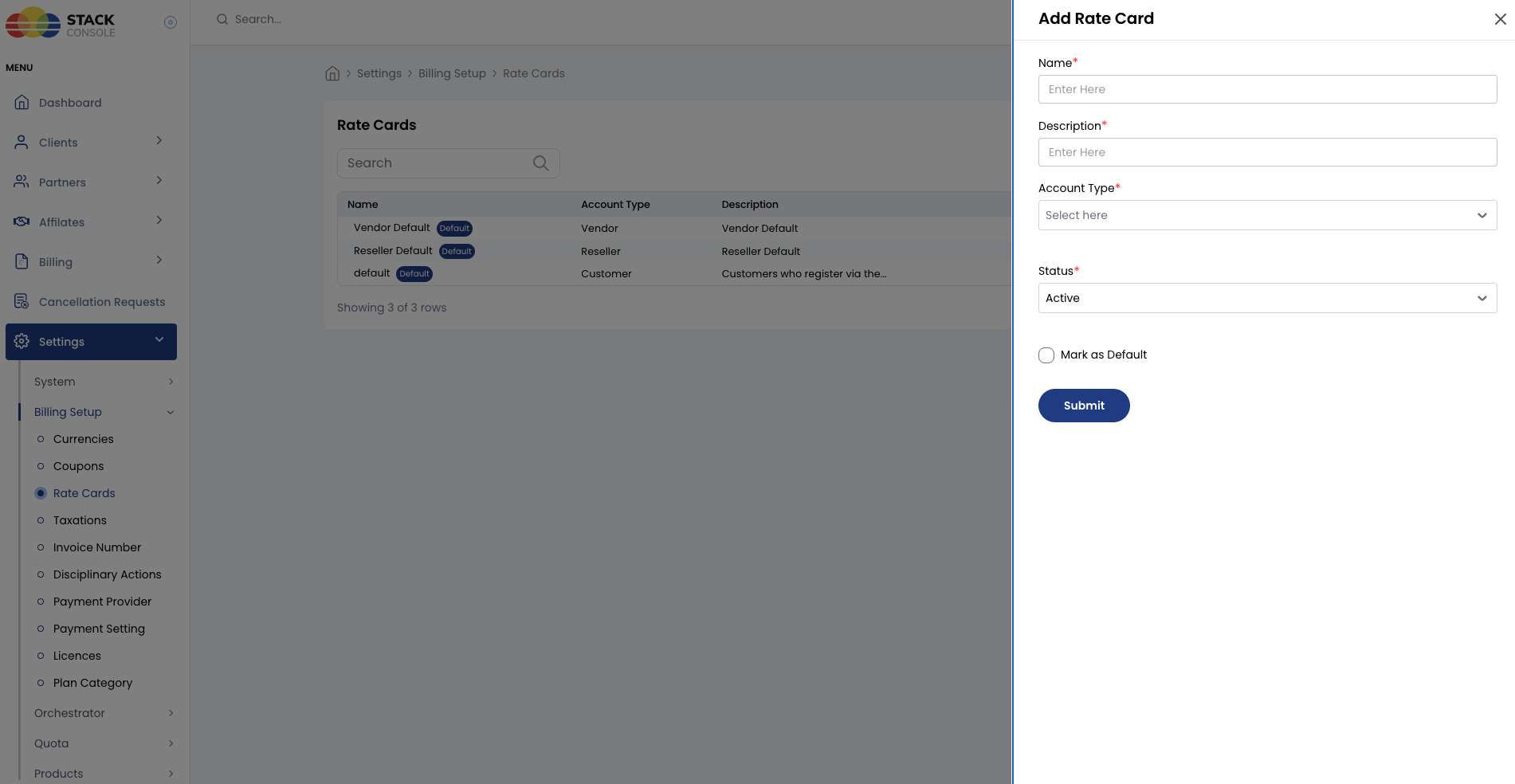
Task: Open Coupons under Billing Setup
Action: 78,466
